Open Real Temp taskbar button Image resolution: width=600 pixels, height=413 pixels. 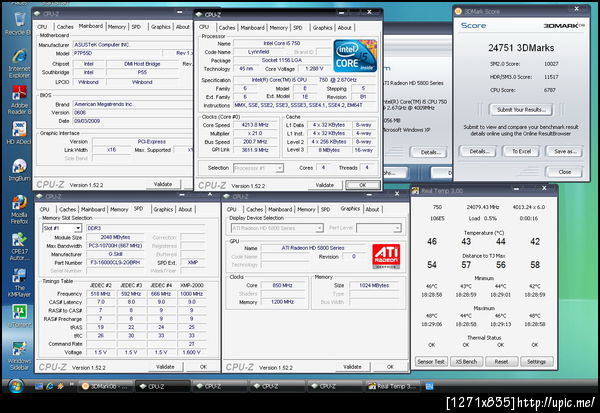click(x=393, y=387)
